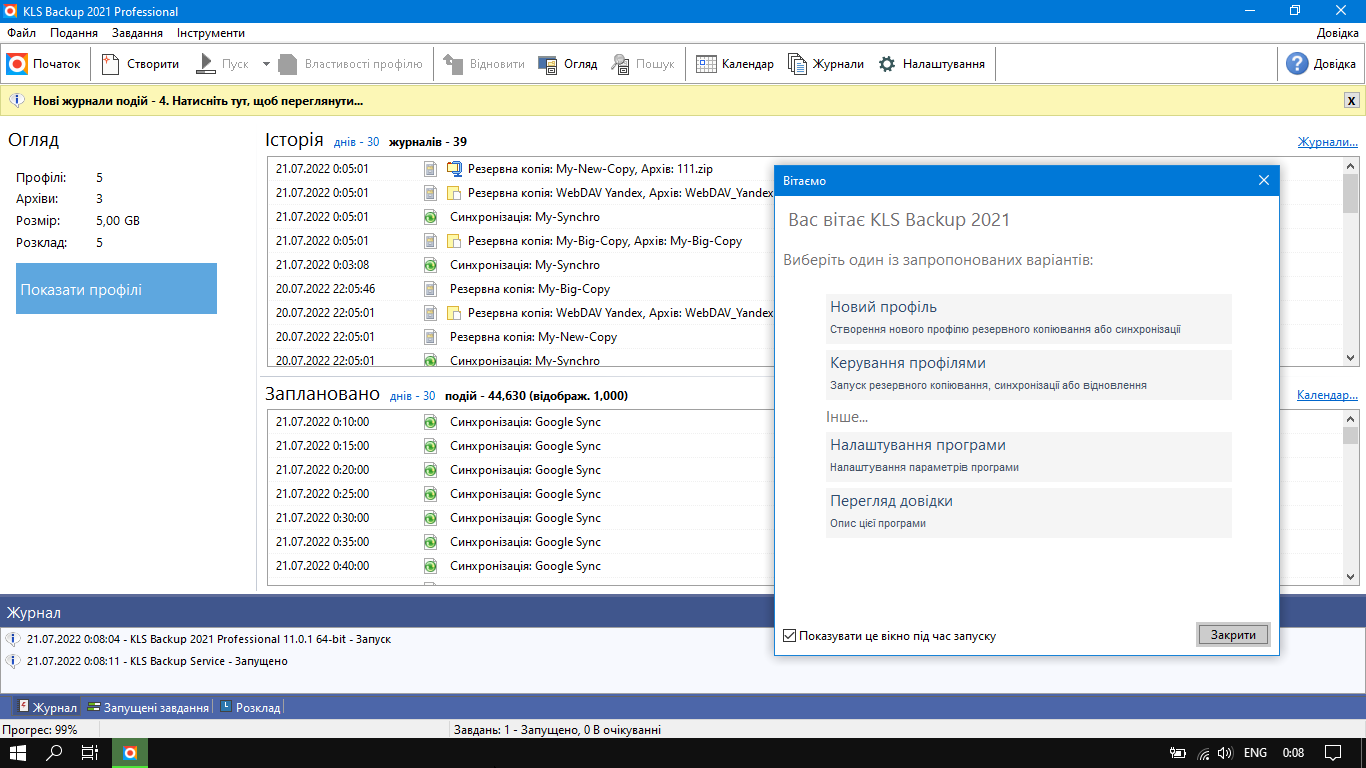Screen dimensions: 1366x768
Task: Open the Календар toolbar button
Action: [734, 64]
